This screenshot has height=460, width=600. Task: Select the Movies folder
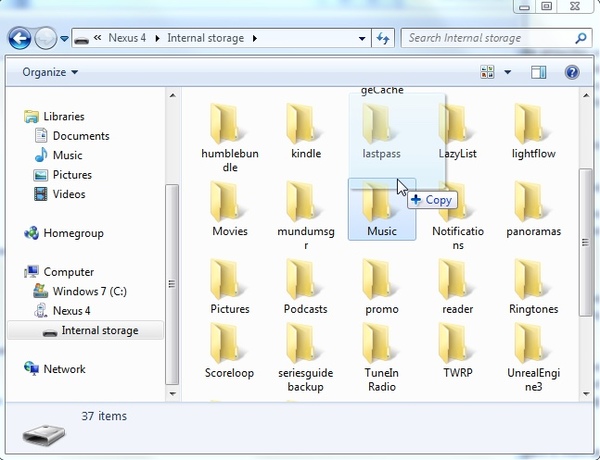point(230,210)
